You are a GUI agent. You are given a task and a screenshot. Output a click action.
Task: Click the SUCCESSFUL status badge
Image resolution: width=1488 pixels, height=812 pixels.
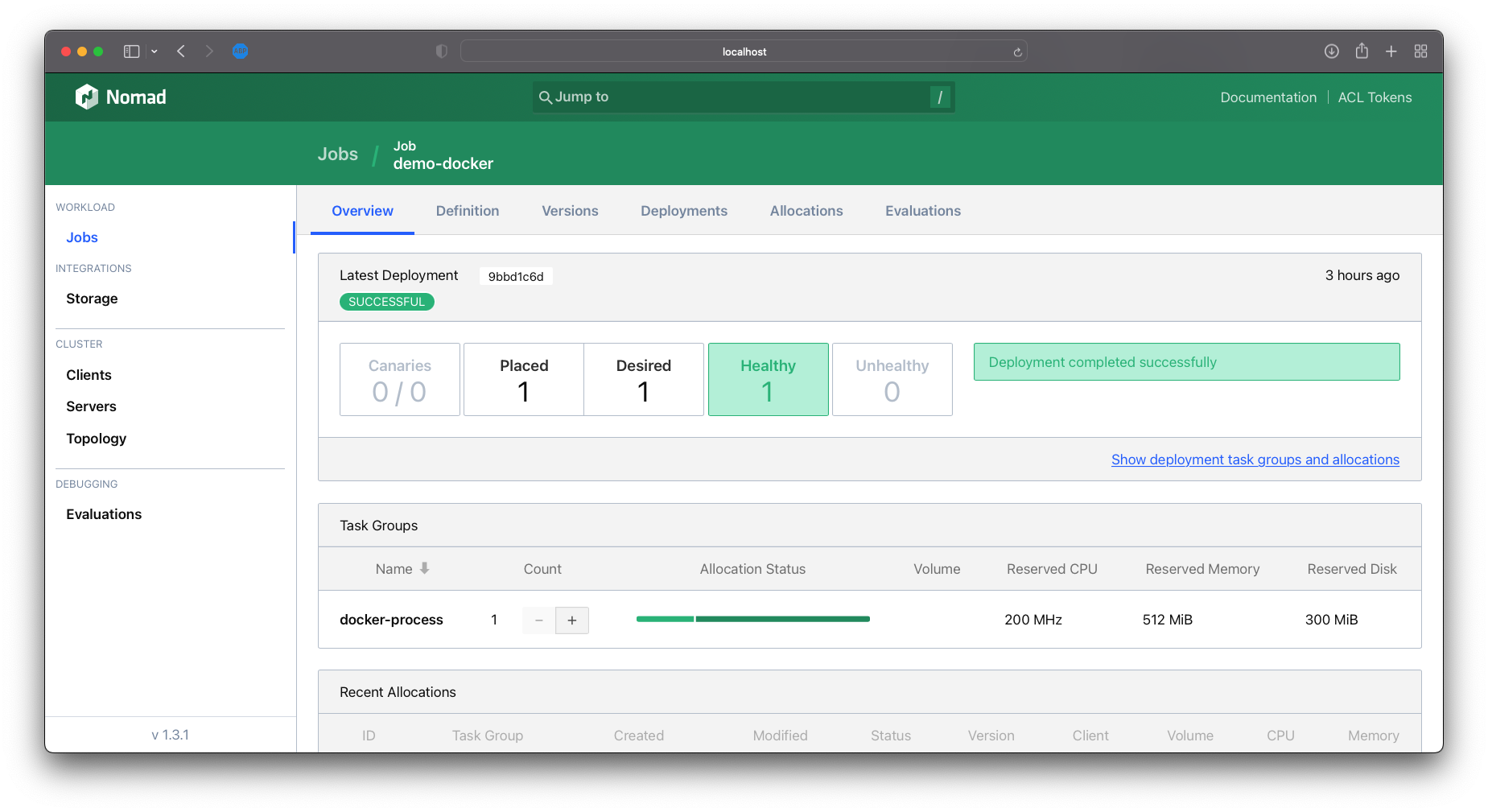point(386,302)
